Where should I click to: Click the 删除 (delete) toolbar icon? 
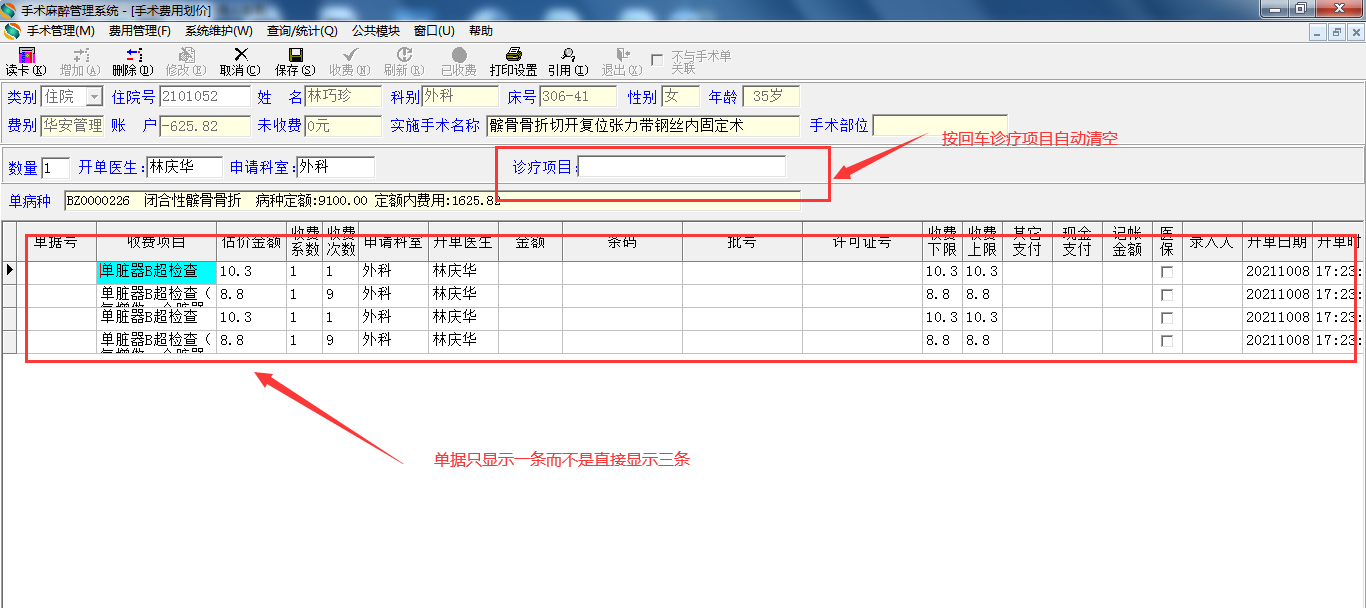pyautogui.click(x=134, y=55)
